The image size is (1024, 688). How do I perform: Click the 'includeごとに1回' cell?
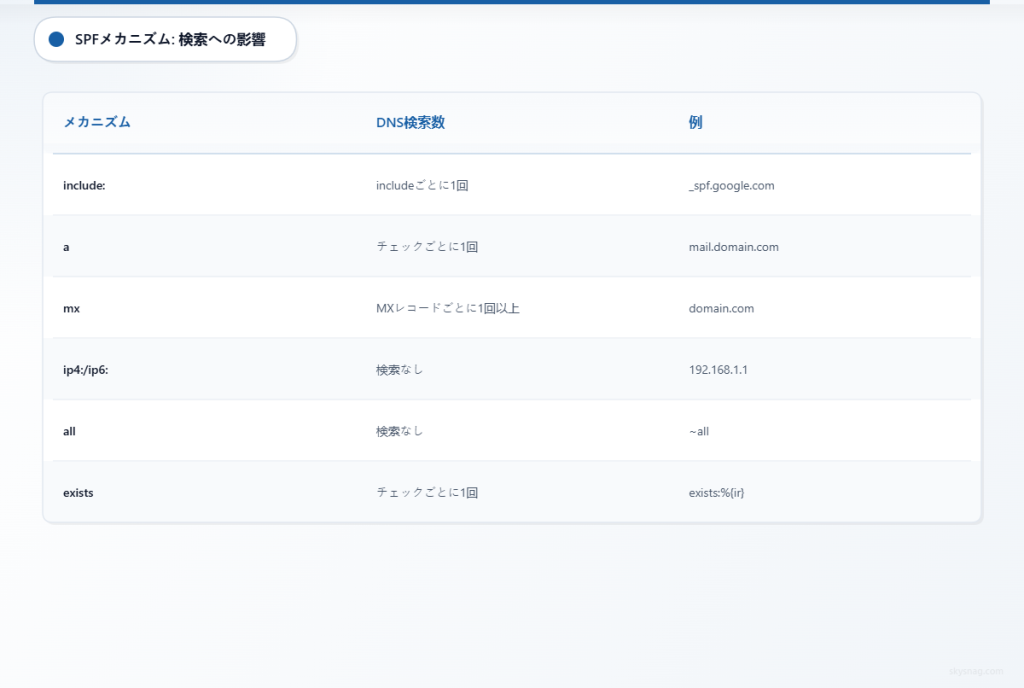click(422, 185)
